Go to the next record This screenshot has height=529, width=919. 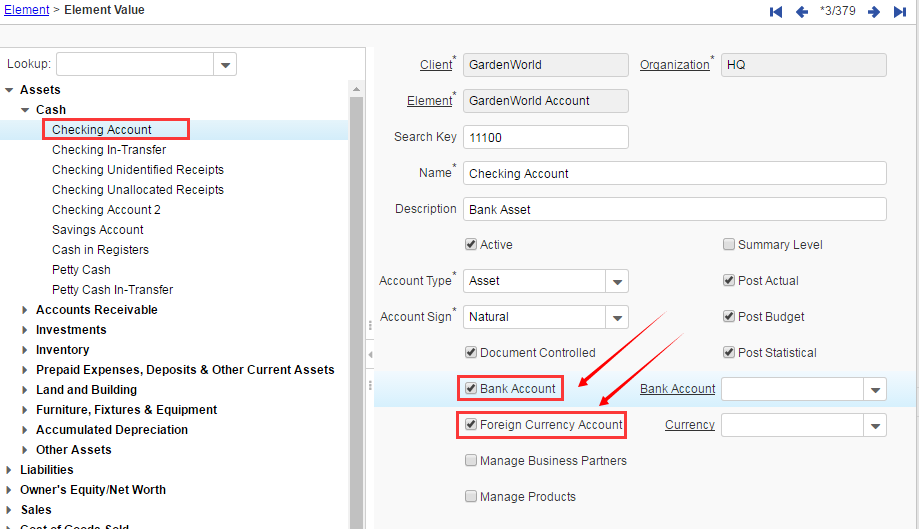click(x=874, y=12)
